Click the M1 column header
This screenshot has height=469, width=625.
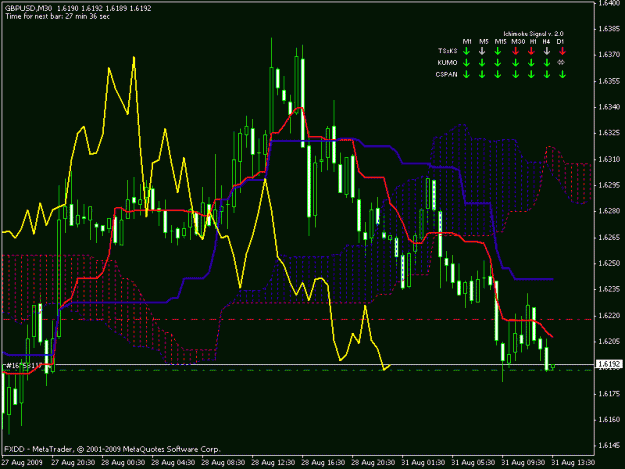click(x=467, y=41)
